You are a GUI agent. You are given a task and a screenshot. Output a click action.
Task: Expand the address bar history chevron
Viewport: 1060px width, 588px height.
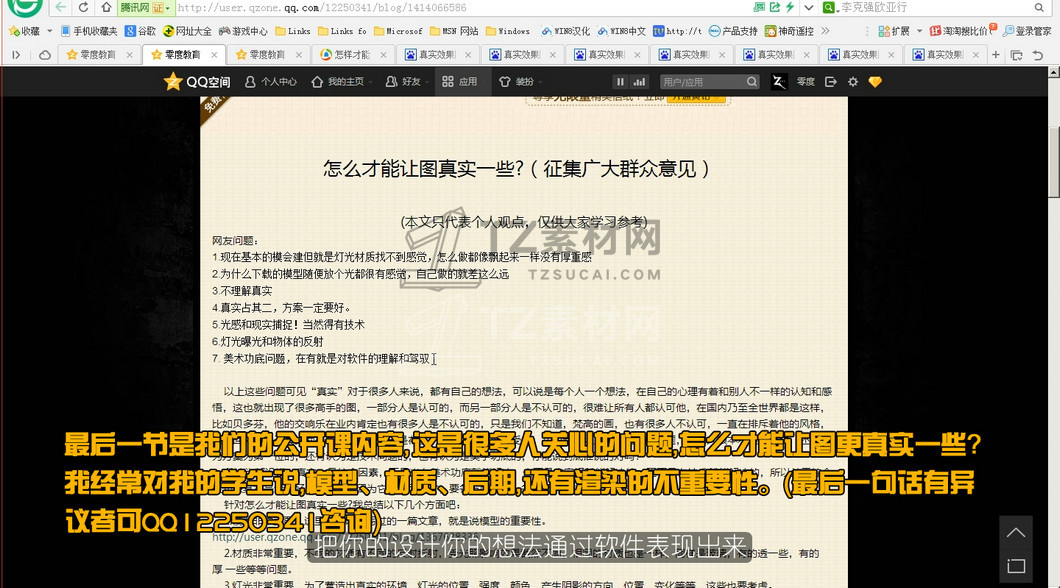[x=809, y=8]
